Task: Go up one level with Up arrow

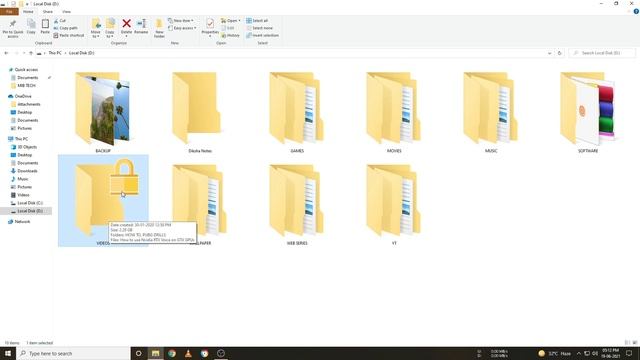Action: coord(31,53)
